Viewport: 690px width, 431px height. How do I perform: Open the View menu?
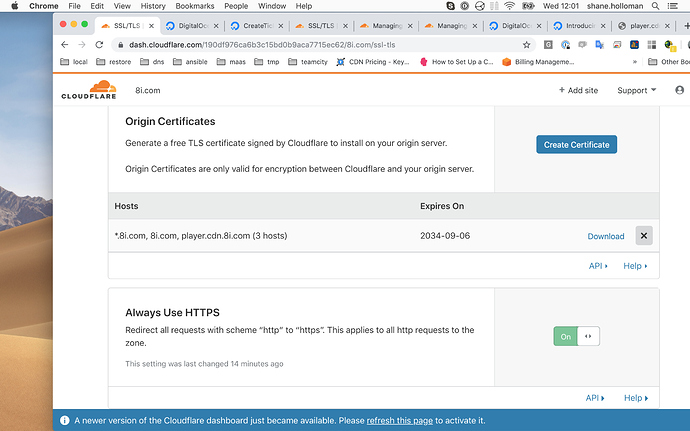click(122, 6)
